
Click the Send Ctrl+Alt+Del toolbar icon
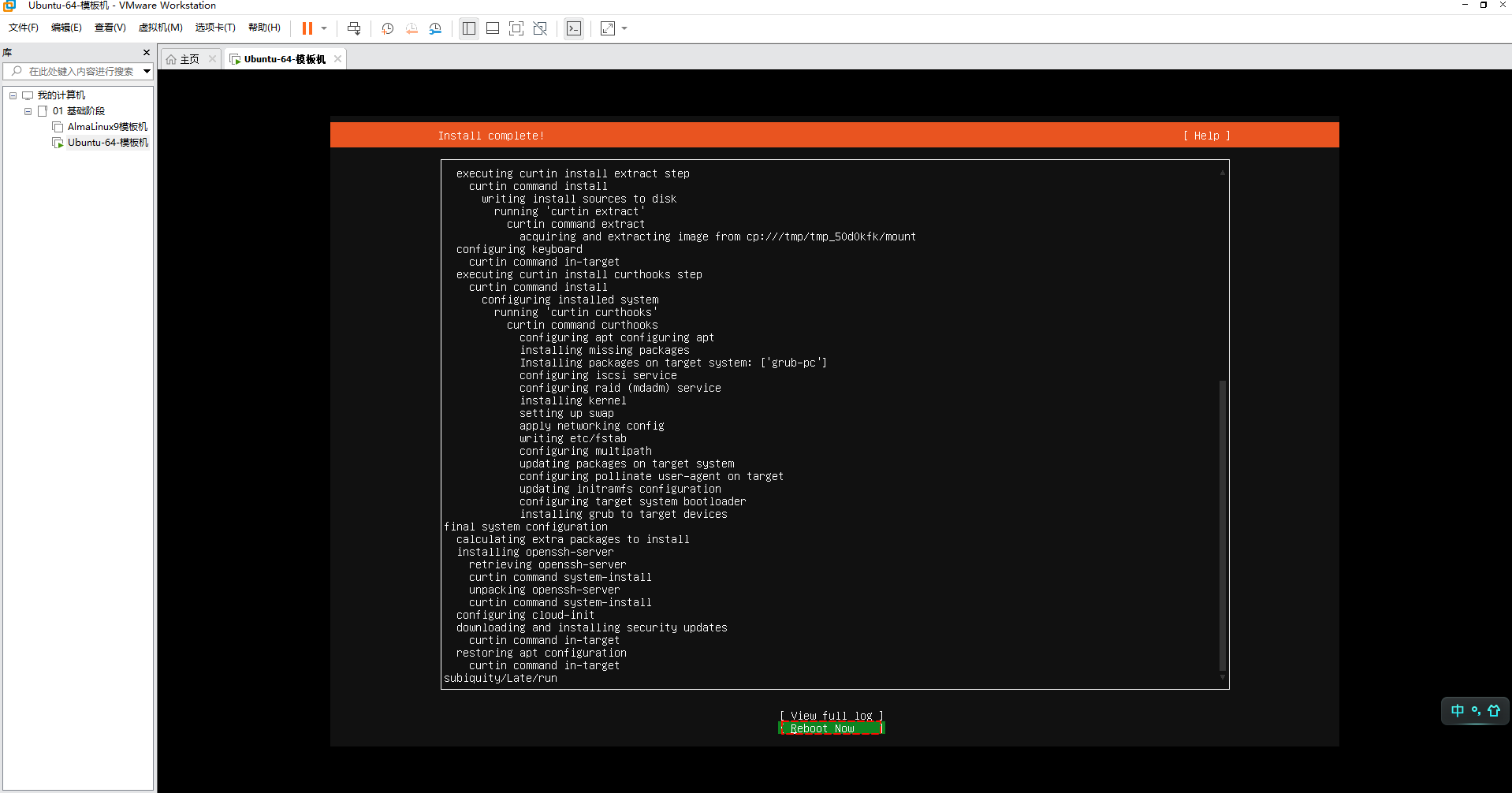354,28
